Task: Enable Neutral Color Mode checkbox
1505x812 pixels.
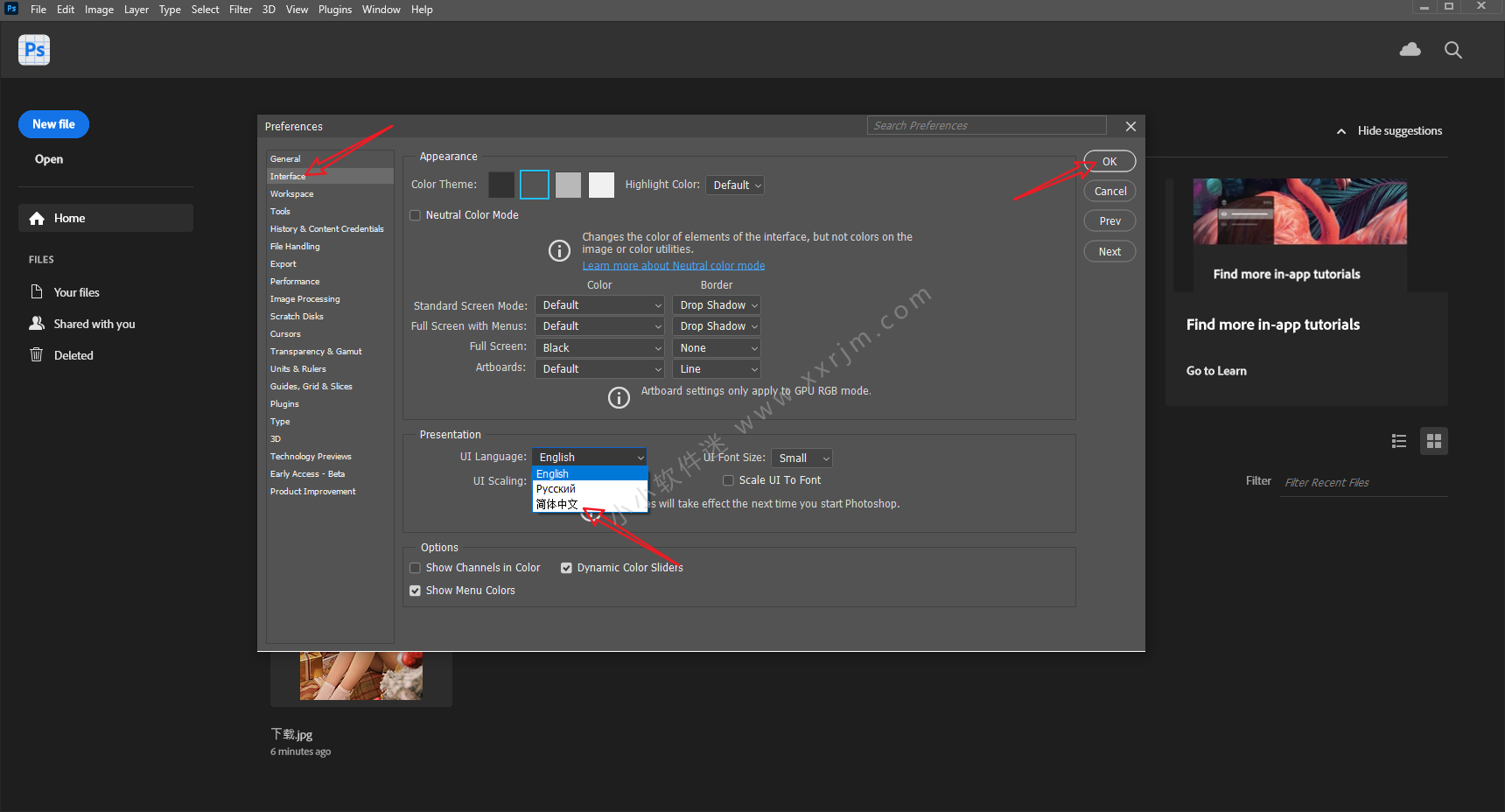Action: coord(416,215)
